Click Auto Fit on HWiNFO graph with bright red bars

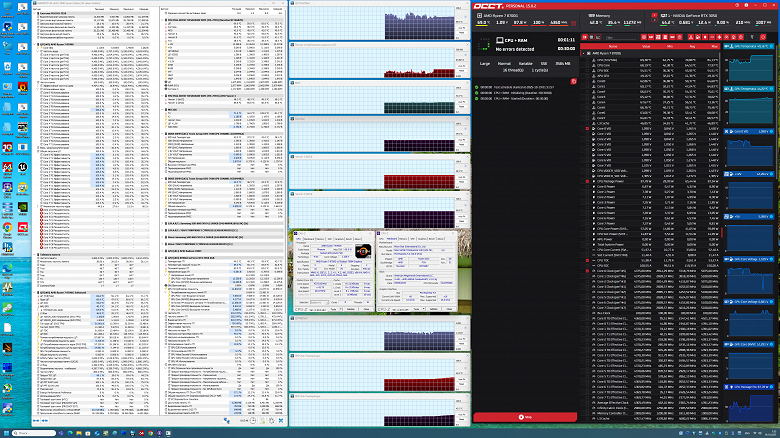[462, 177]
